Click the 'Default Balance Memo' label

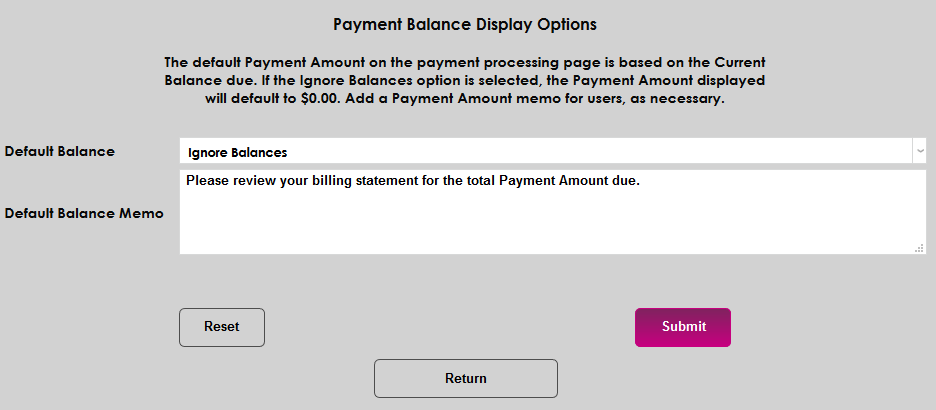(84, 213)
